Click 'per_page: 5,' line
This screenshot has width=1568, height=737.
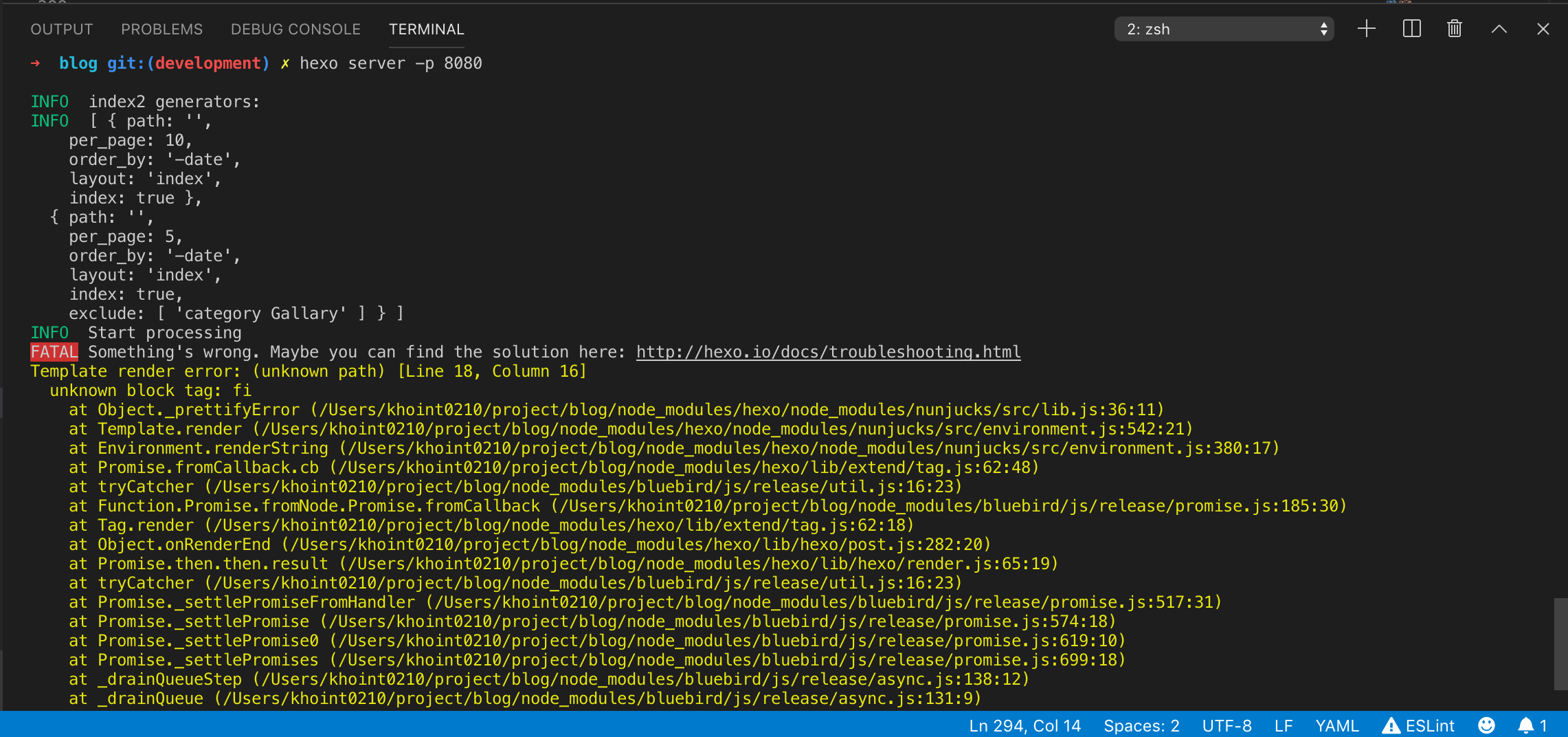click(126, 236)
